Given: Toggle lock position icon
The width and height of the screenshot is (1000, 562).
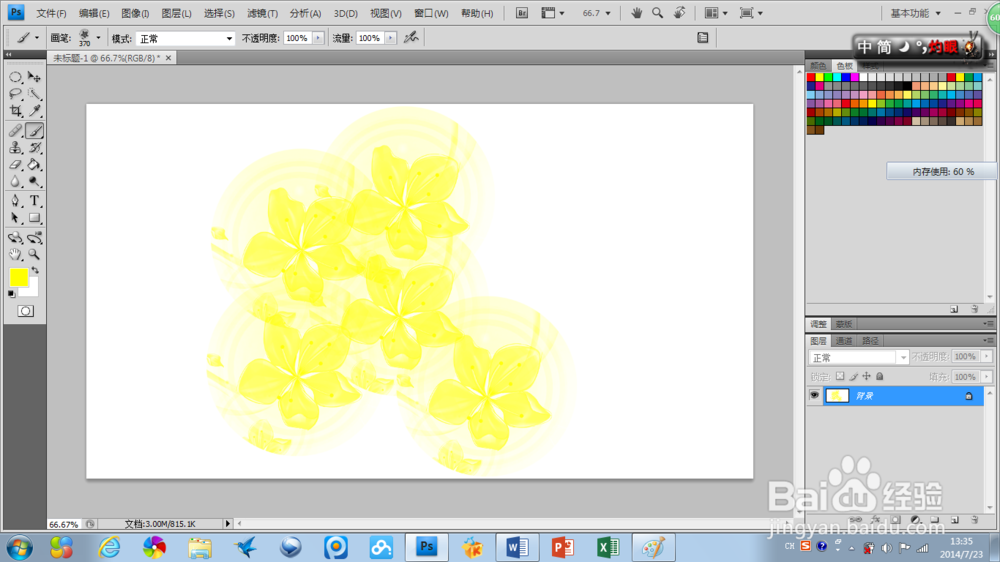Looking at the screenshot, I should pos(866,376).
